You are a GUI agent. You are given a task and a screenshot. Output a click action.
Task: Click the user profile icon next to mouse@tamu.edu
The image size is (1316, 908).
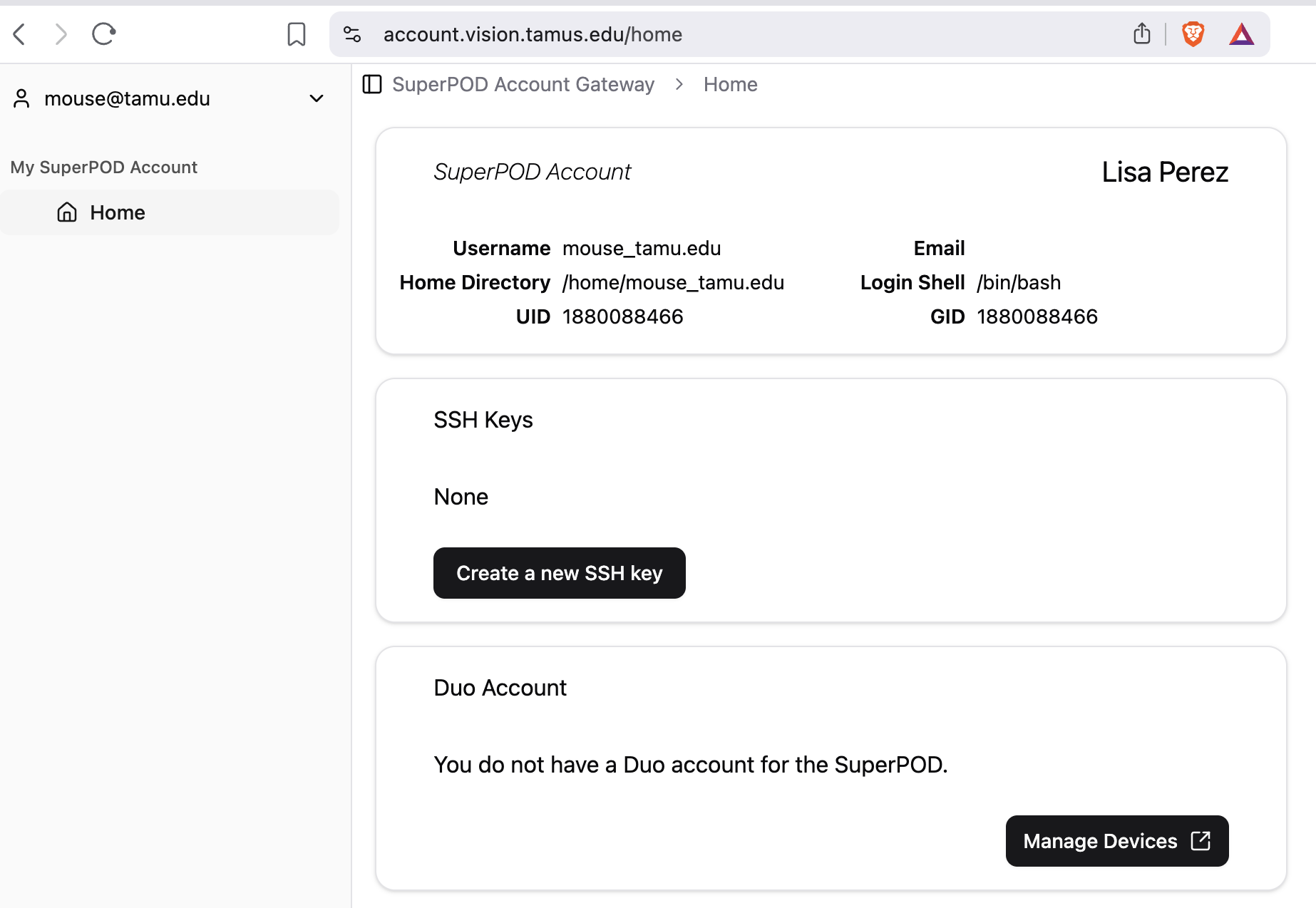[x=21, y=98]
